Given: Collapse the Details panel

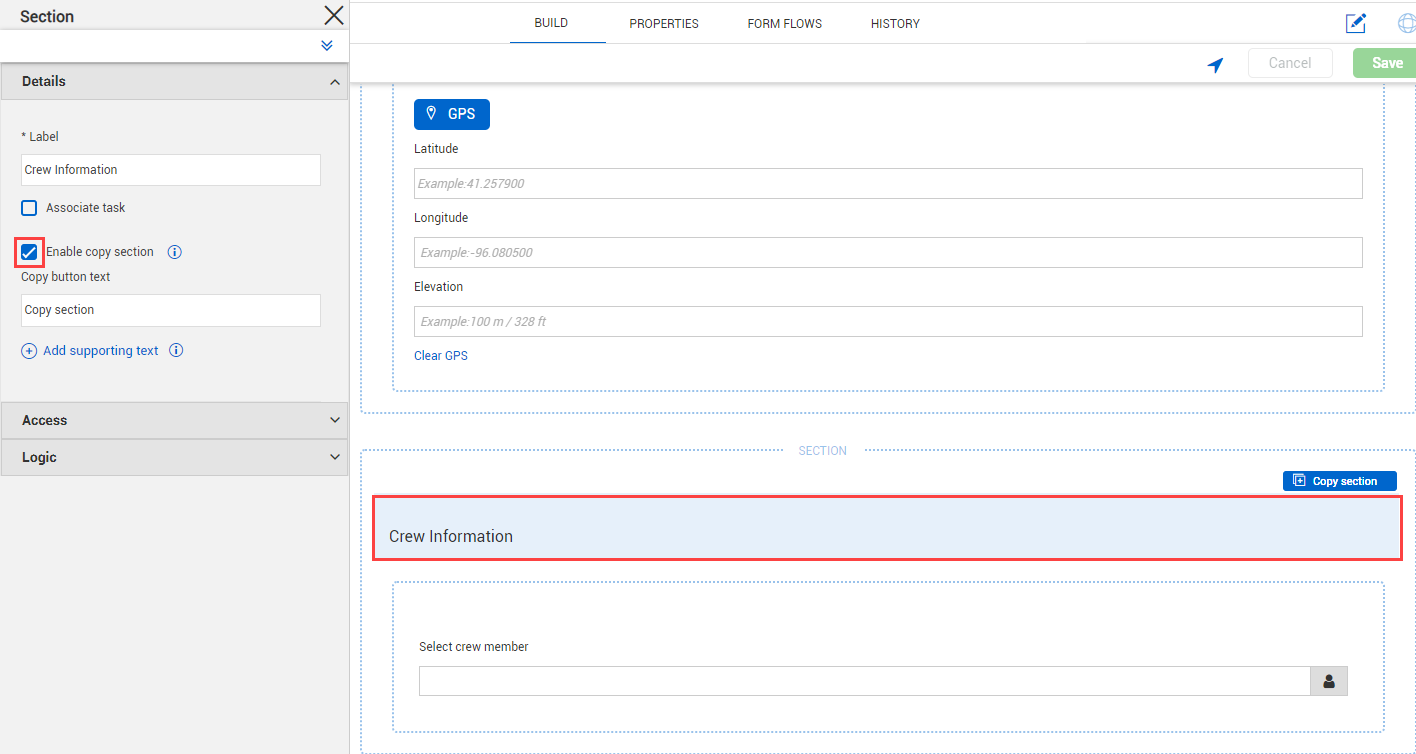Looking at the screenshot, I should pyautogui.click(x=335, y=82).
